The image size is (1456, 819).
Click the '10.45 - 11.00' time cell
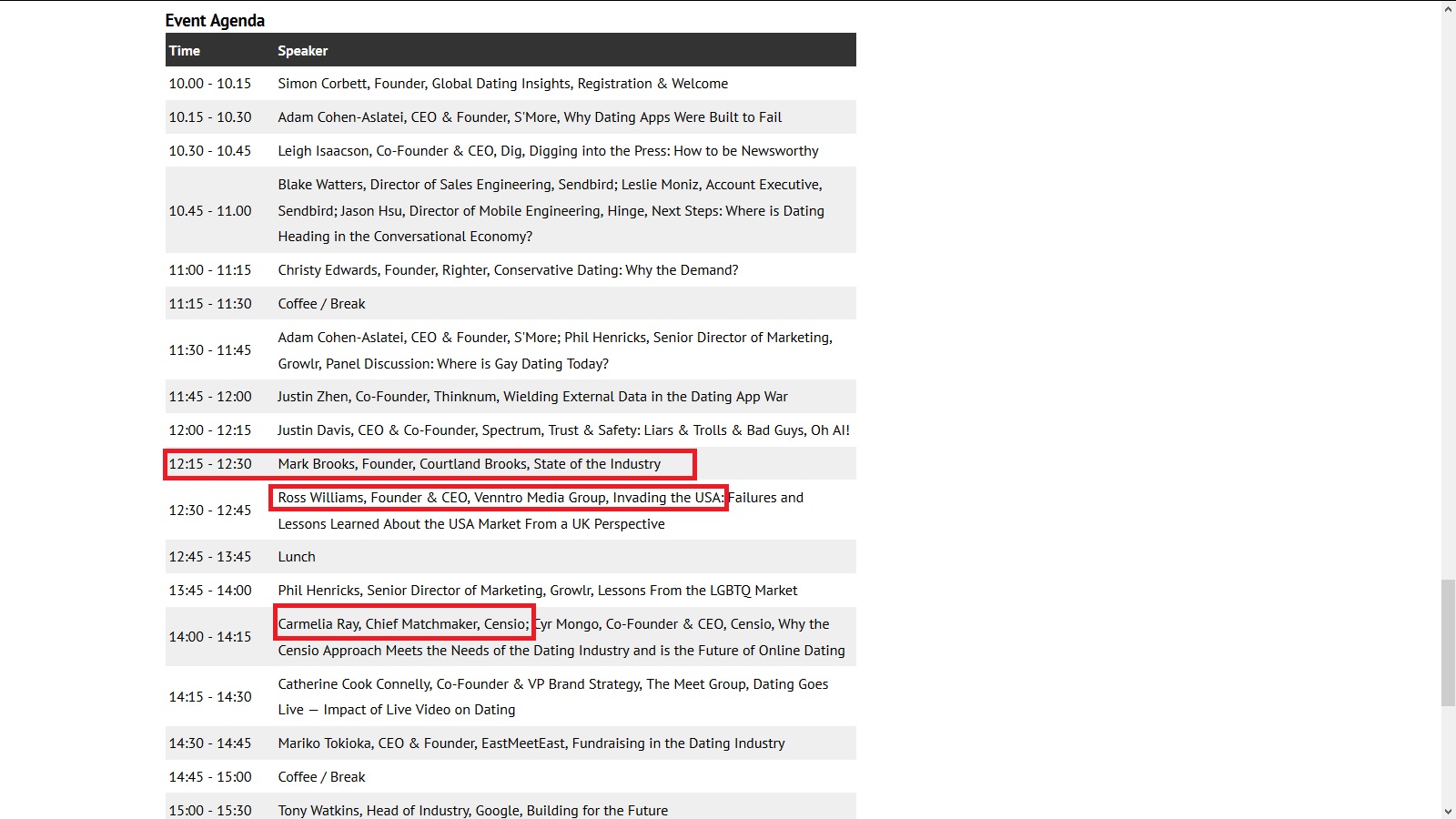210,211
